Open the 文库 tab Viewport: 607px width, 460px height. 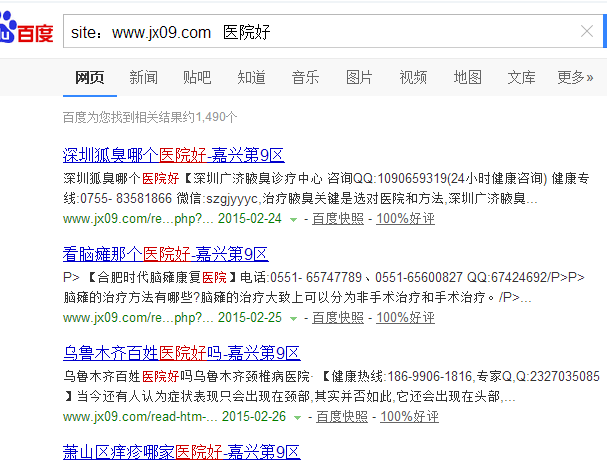point(521,77)
